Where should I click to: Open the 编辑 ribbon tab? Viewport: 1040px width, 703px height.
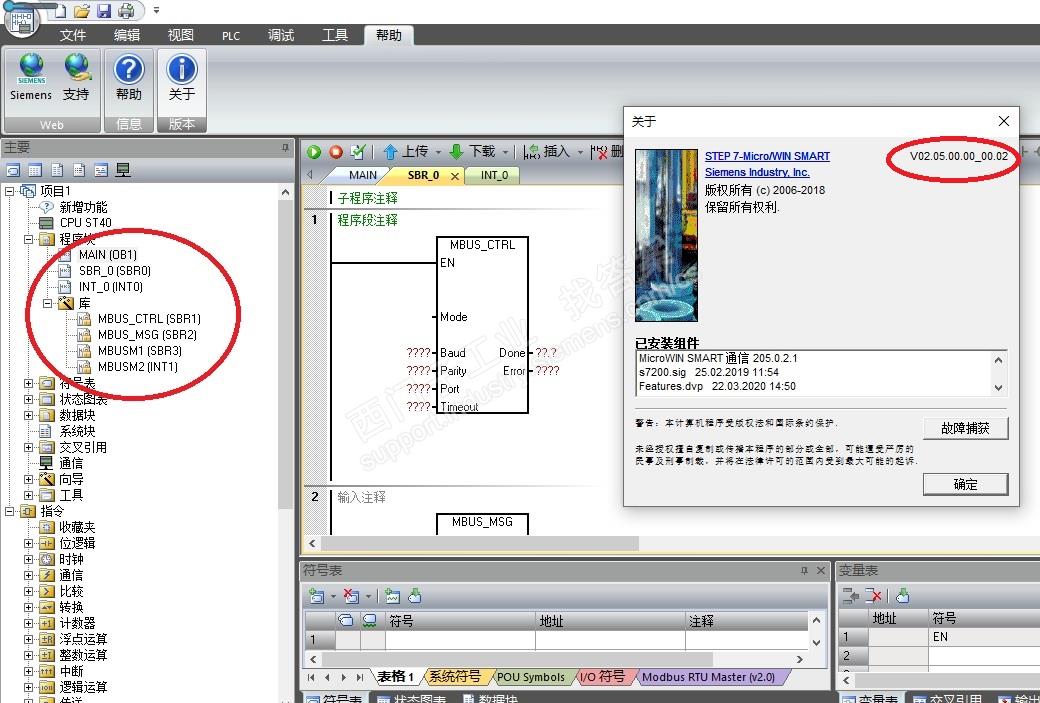pos(127,35)
